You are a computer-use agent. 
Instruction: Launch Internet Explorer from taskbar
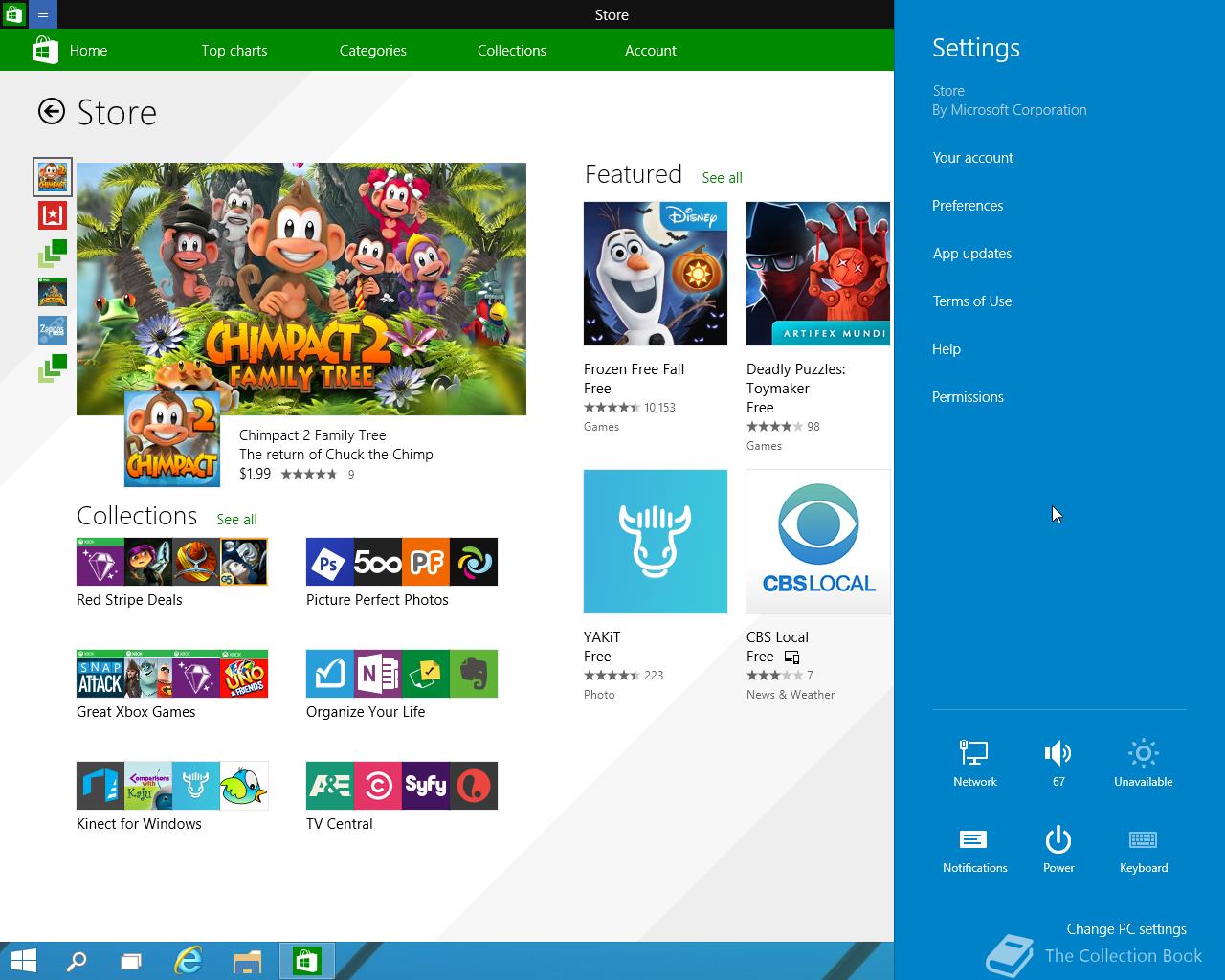(189, 961)
